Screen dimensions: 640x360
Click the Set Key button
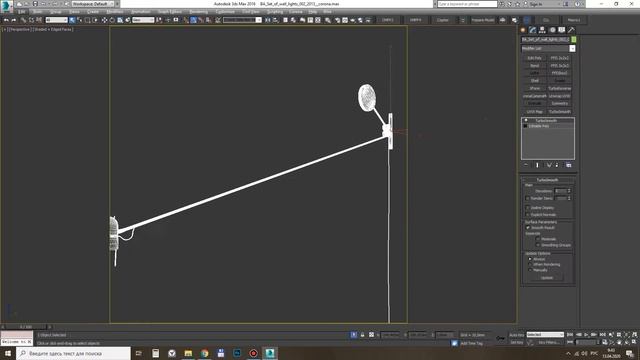click(517, 342)
